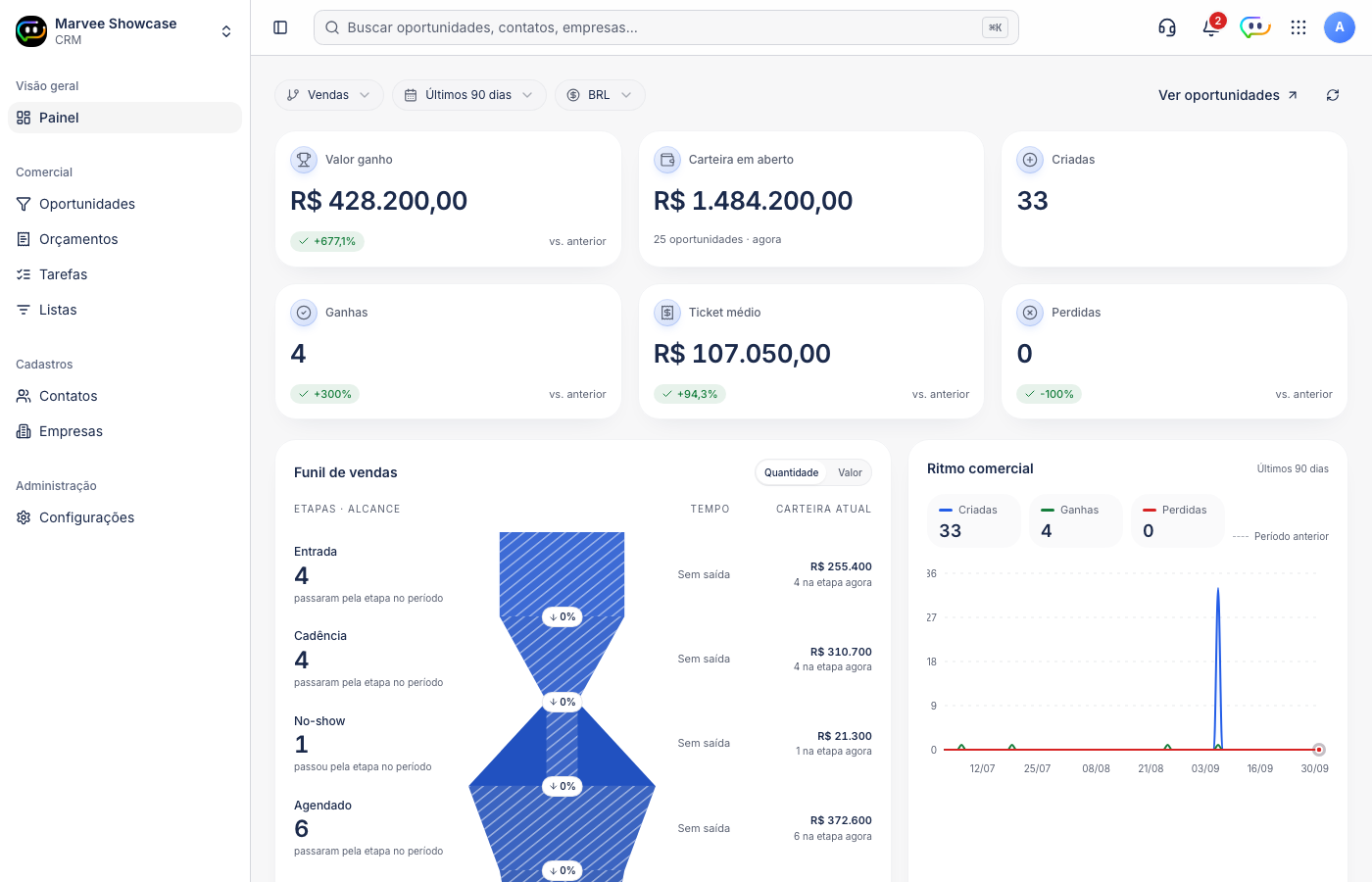Screen dimensions: 1372x882
Task: Click the R$ 372.600 Agendado carteira value
Action: pyautogui.click(x=841, y=820)
